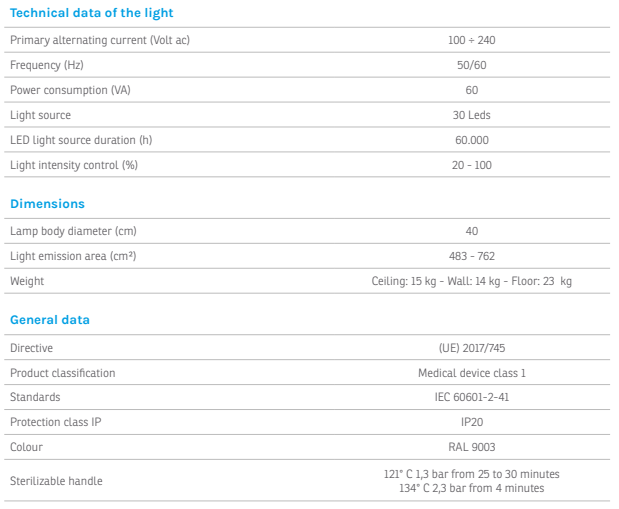
Task: Select the Primary alternating current row label
Action: [99, 41]
